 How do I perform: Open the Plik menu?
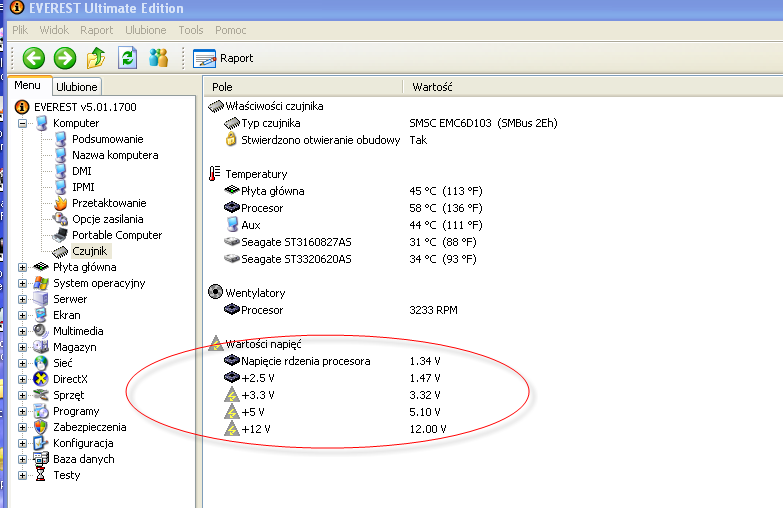(20, 30)
